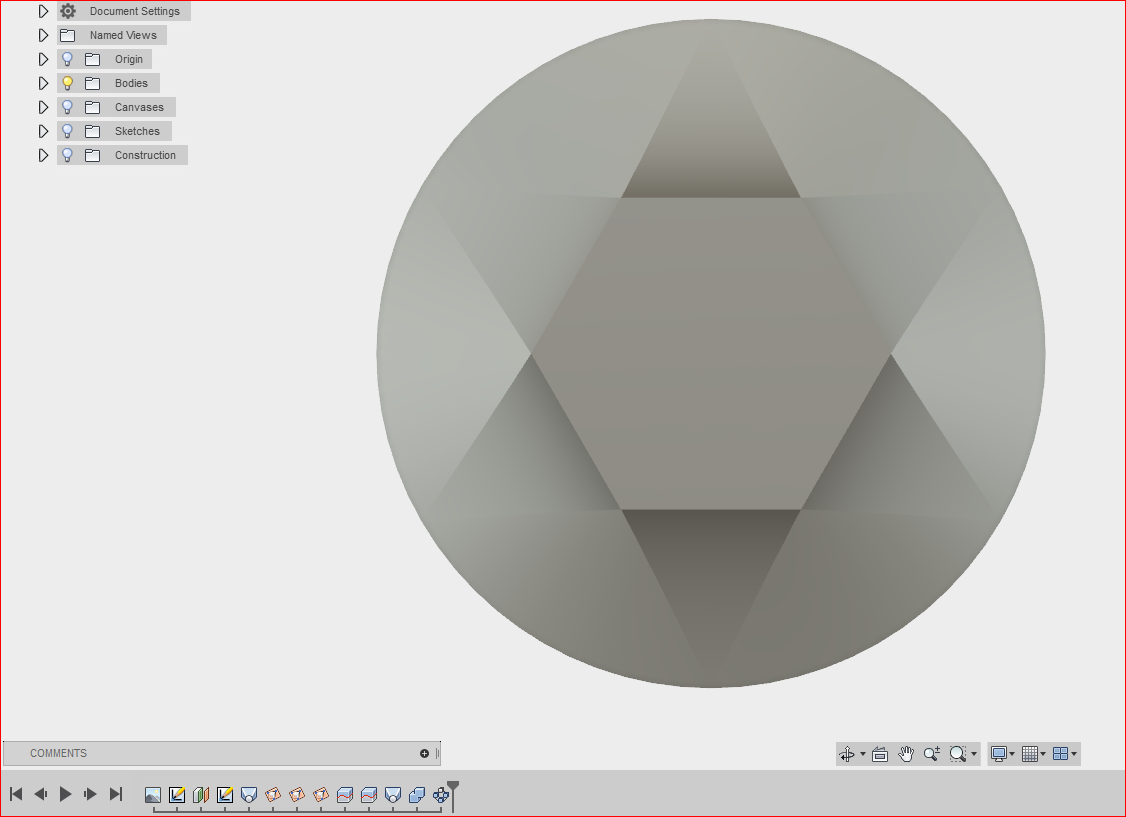Play the timeline history
The image size is (1126, 817).
pyautogui.click(x=65, y=794)
